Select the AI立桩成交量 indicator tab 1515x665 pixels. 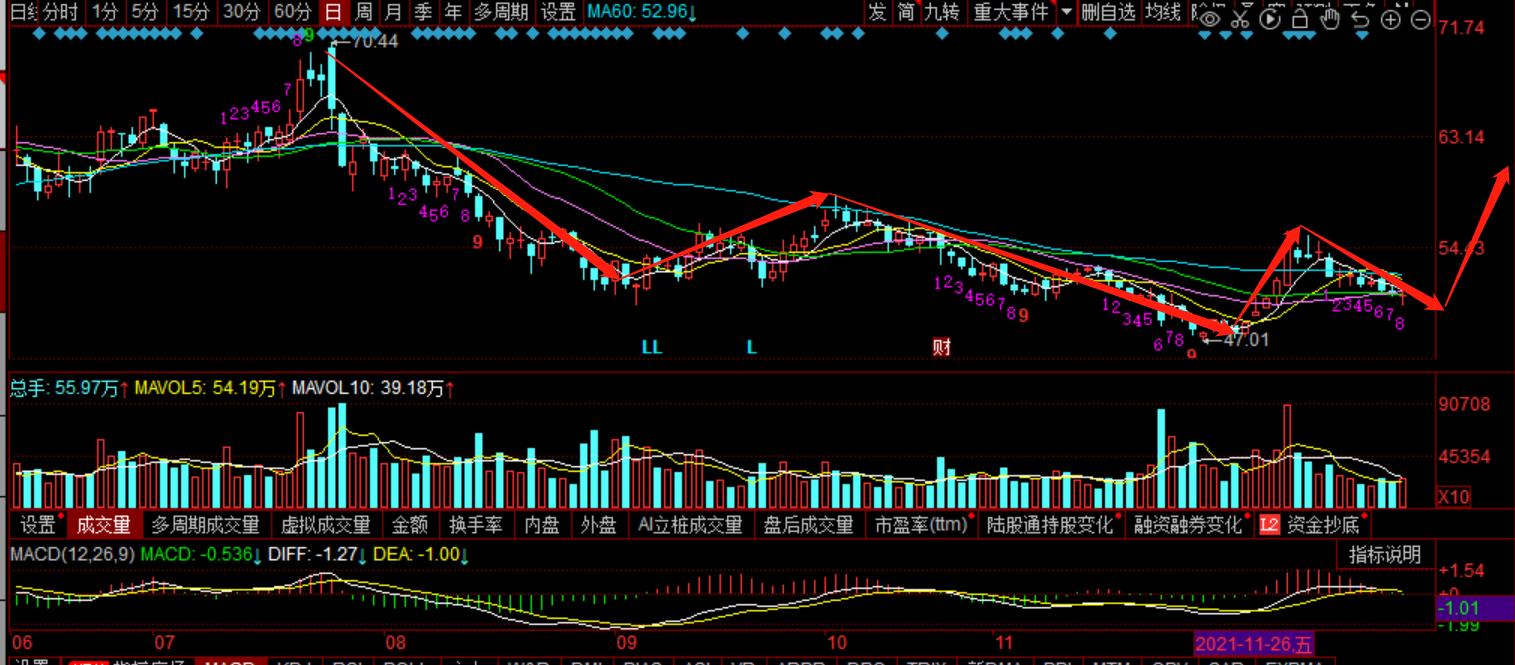pyautogui.click(x=690, y=525)
